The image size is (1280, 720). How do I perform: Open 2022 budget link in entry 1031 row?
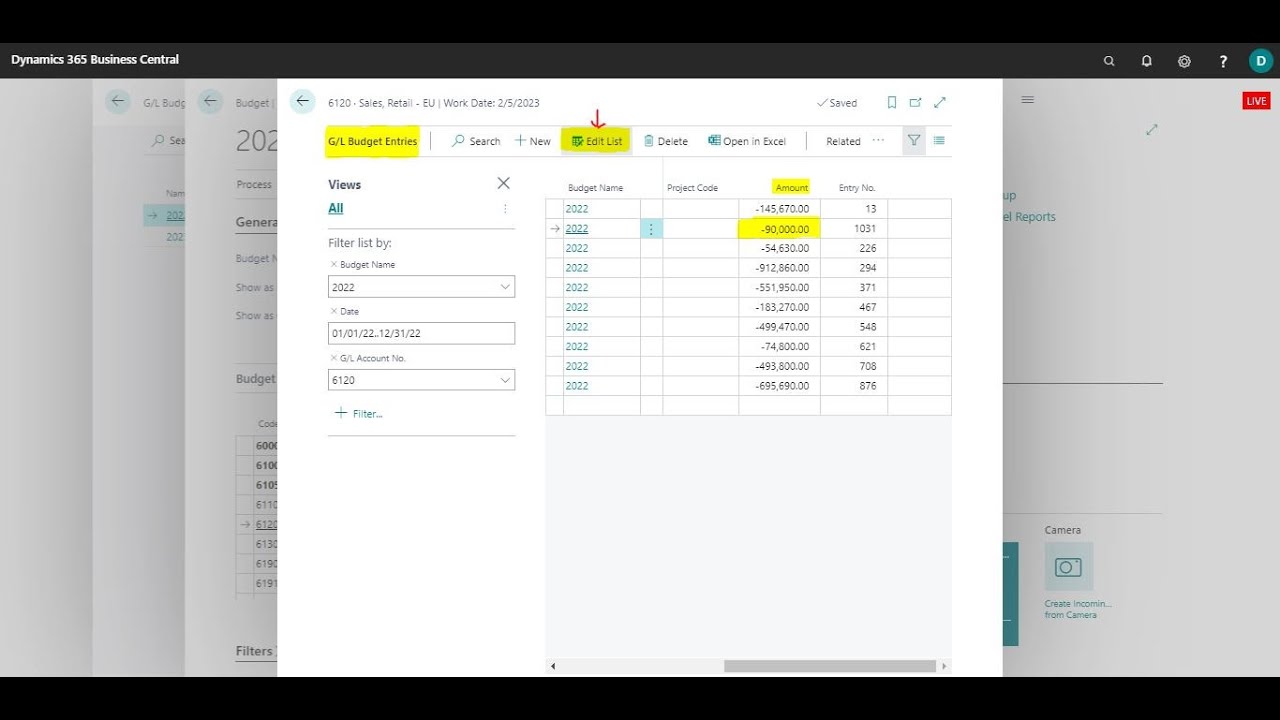point(577,229)
